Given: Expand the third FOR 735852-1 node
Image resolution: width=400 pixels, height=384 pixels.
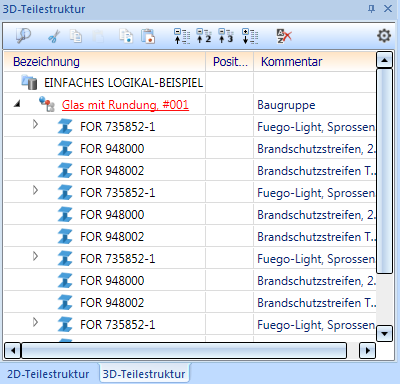Looking at the screenshot, I should [35, 257].
